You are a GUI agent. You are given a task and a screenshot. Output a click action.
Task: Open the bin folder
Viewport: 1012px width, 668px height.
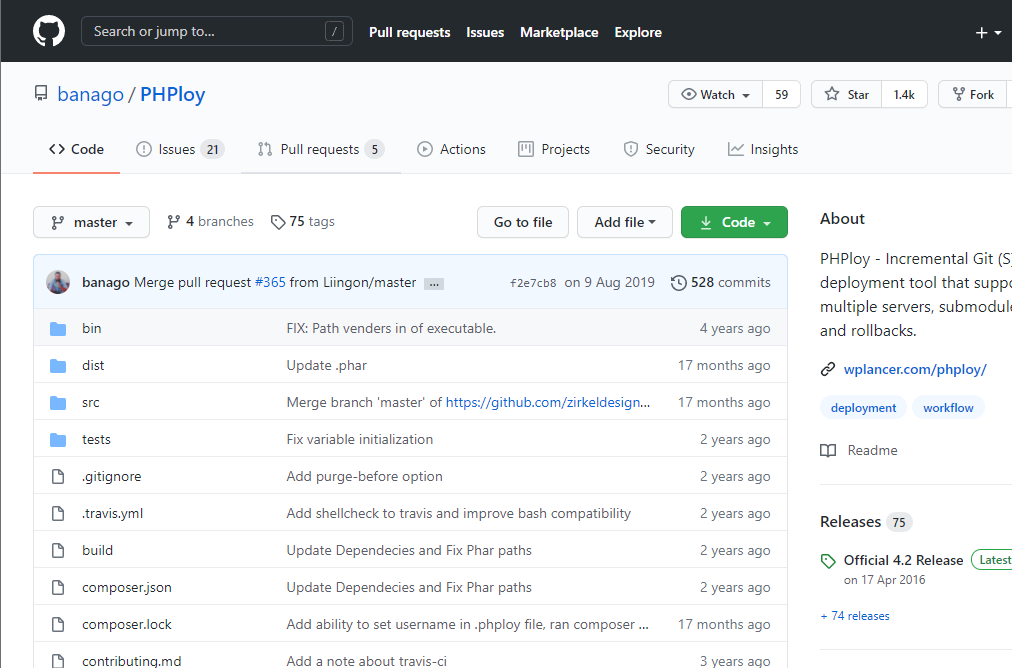pos(91,328)
